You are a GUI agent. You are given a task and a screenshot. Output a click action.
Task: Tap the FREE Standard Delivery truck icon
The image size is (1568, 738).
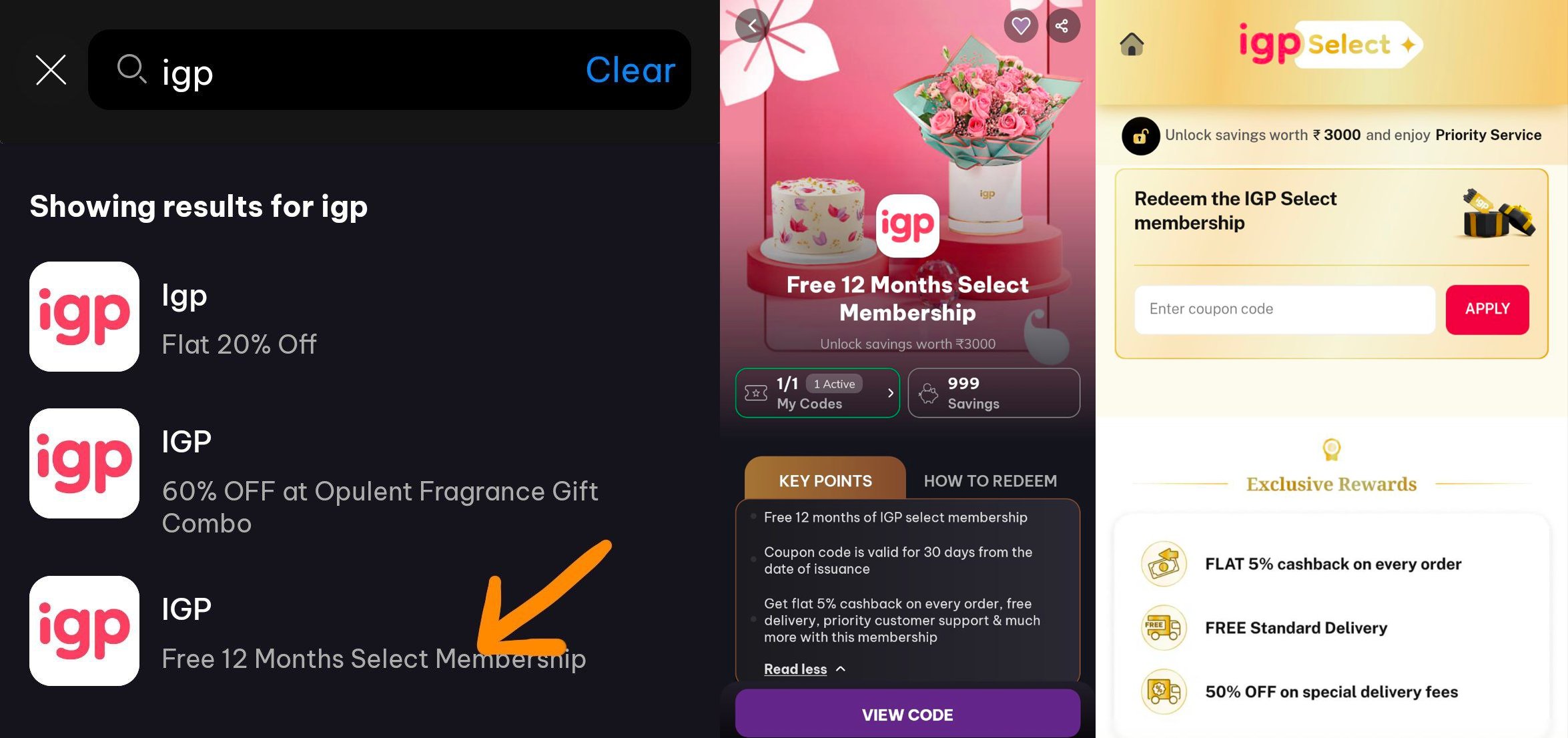coord(1164,628)
